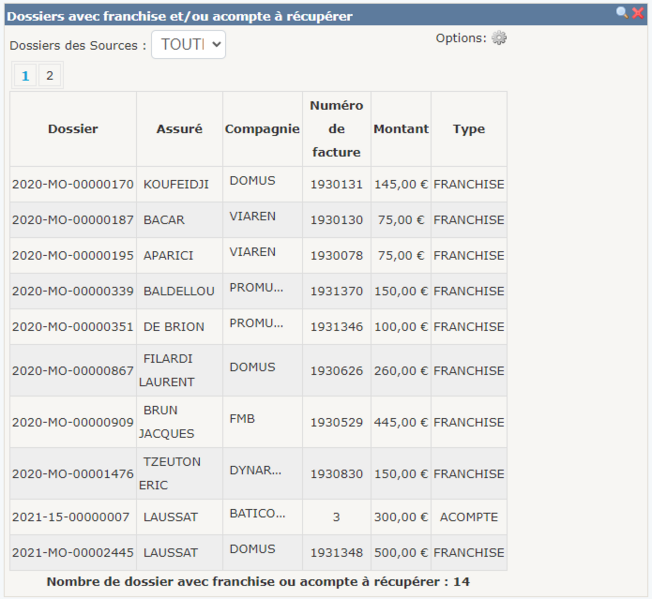Select dossier 2021-15-00000007 row

pyautogui.click(x=71, y=517)
